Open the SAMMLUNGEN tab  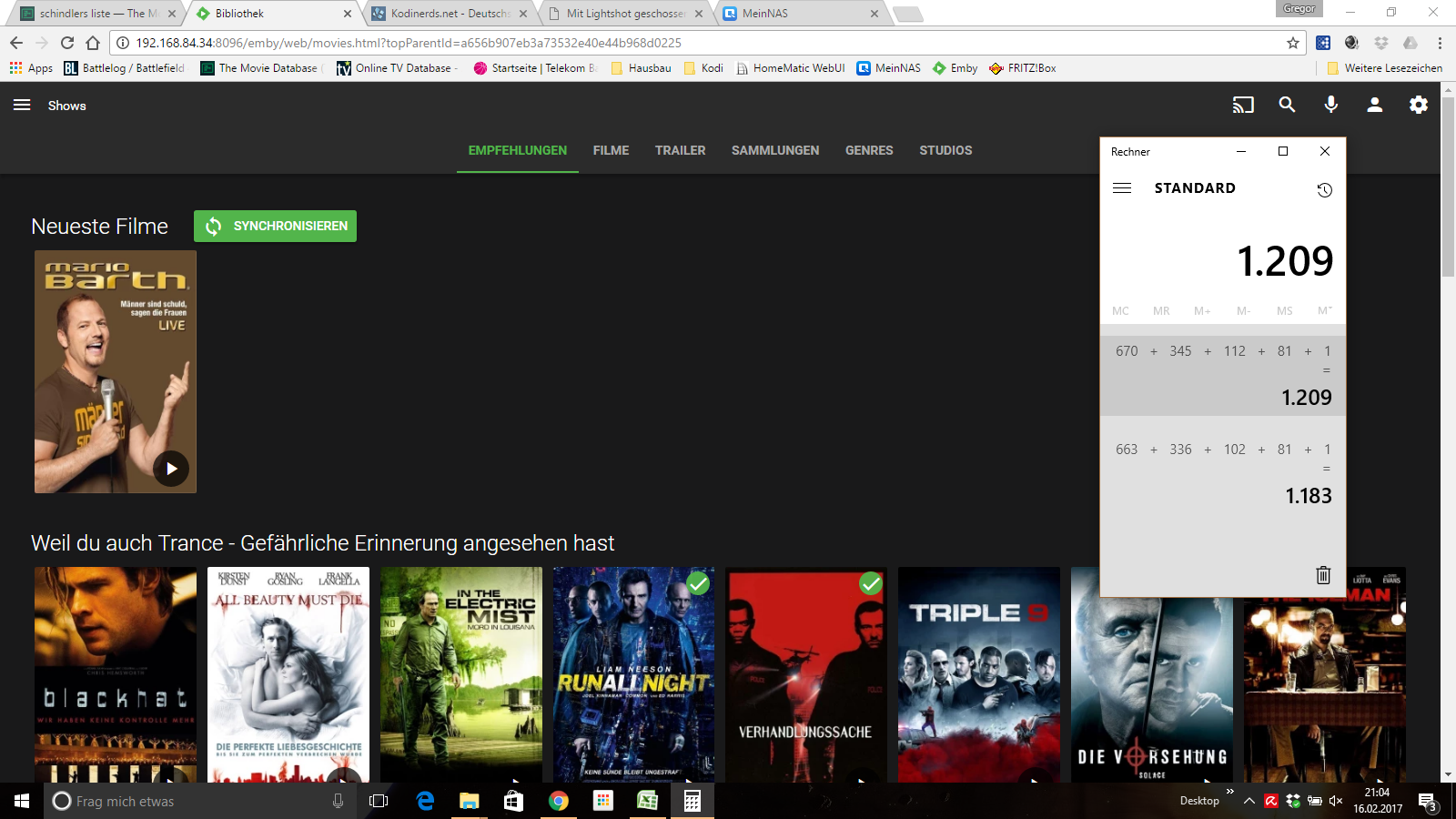pyautogui.click(x=775, y=150)
